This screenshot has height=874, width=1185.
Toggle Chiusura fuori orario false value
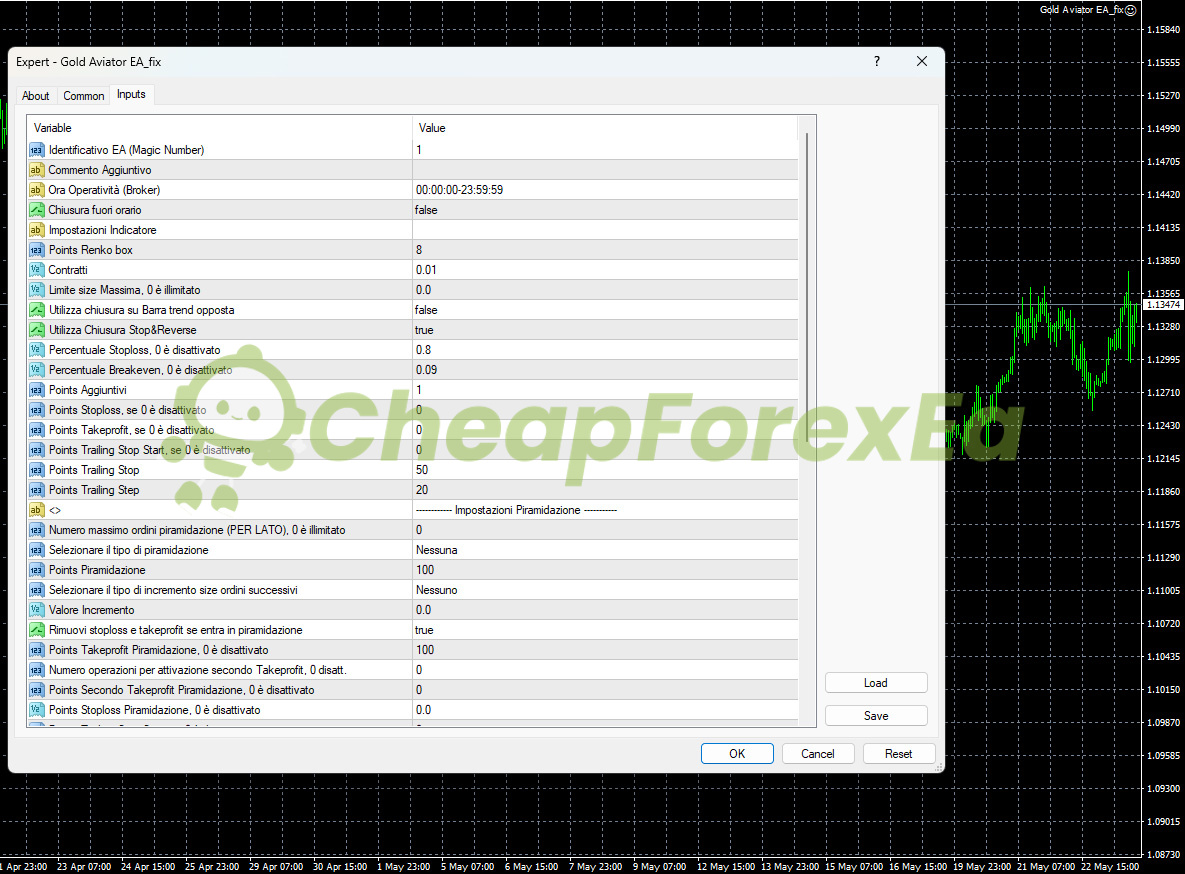pyautogui.click(x=605, y=210)
